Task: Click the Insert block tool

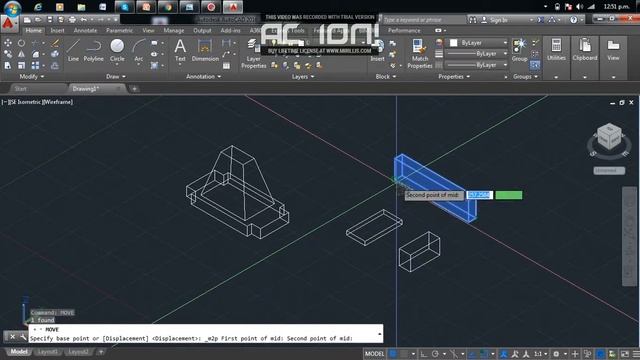Action: (378, 51)
